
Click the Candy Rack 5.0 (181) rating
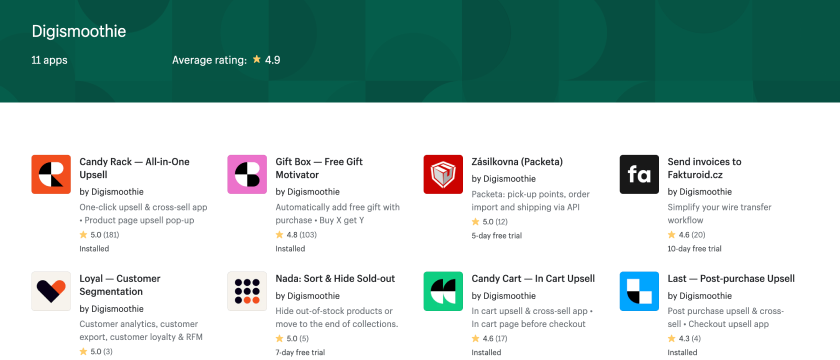click(x=99, y=235)
